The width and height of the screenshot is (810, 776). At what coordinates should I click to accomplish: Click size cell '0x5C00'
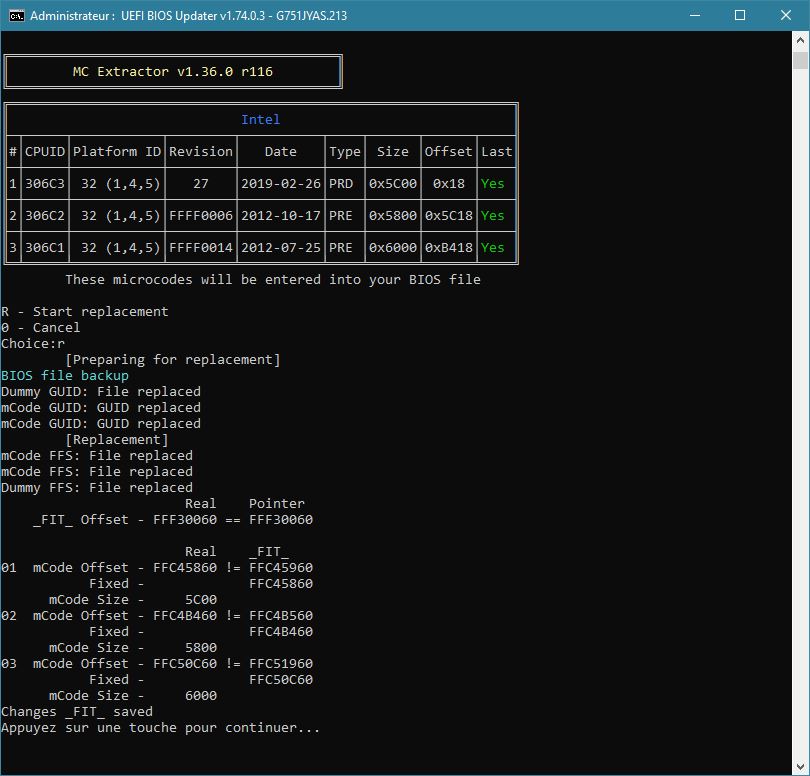(x=393, y=183)
